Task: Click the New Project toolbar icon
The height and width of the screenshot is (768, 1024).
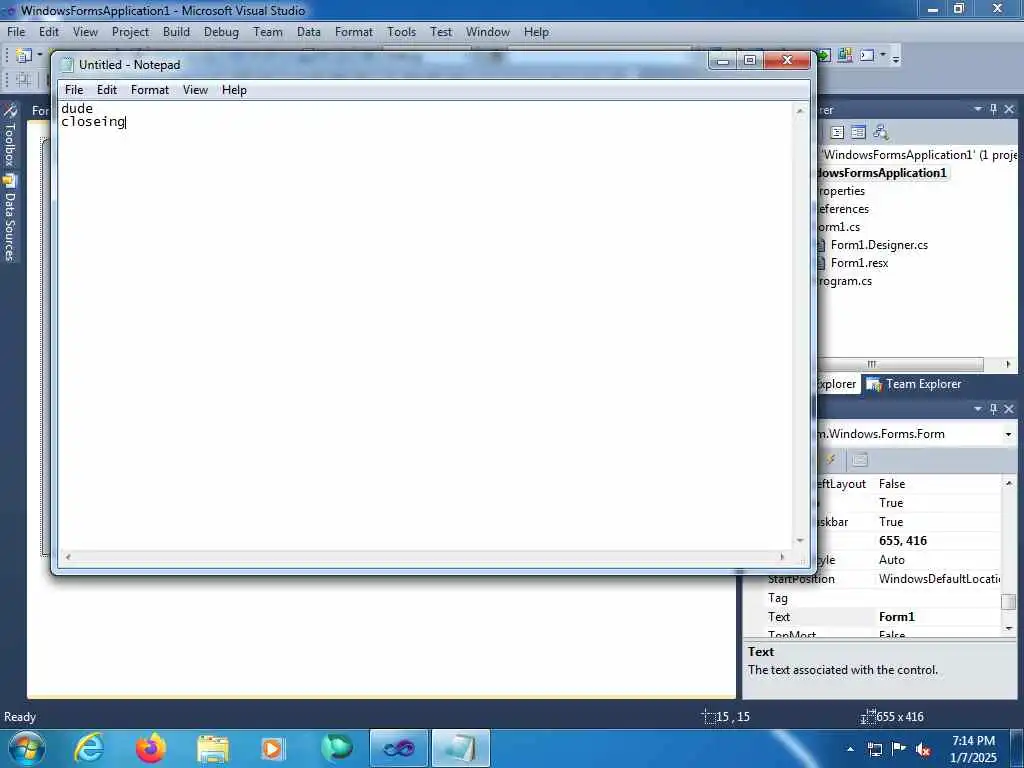Action: pyautogui.click(x=24, y=56)
